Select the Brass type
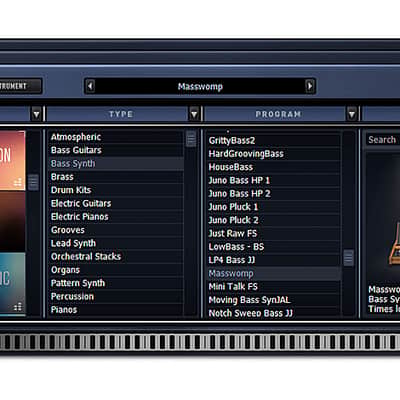Viewport: 400px width, 400px height. click(x=116, y=177)
